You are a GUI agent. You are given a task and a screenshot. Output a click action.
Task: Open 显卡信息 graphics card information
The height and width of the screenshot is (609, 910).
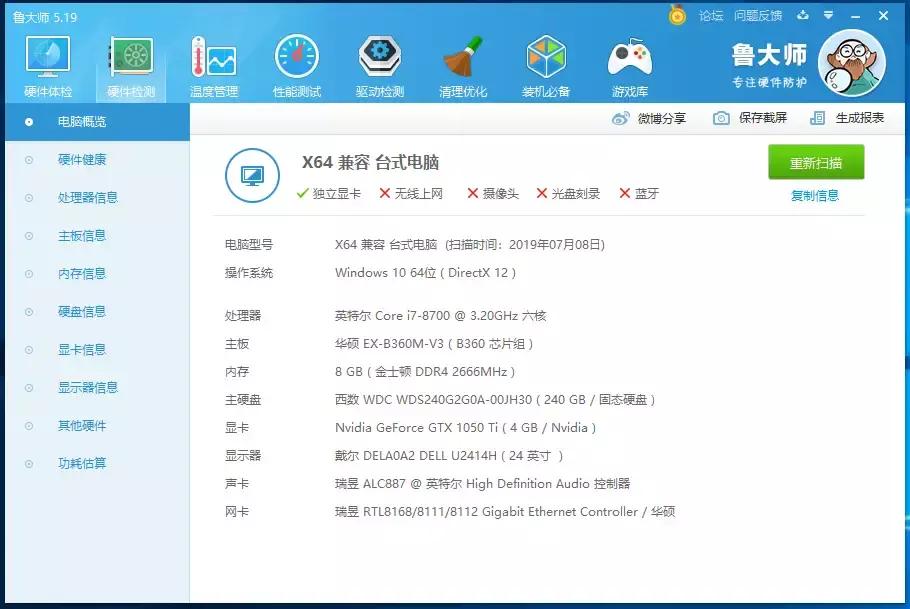tap(66, 349)
